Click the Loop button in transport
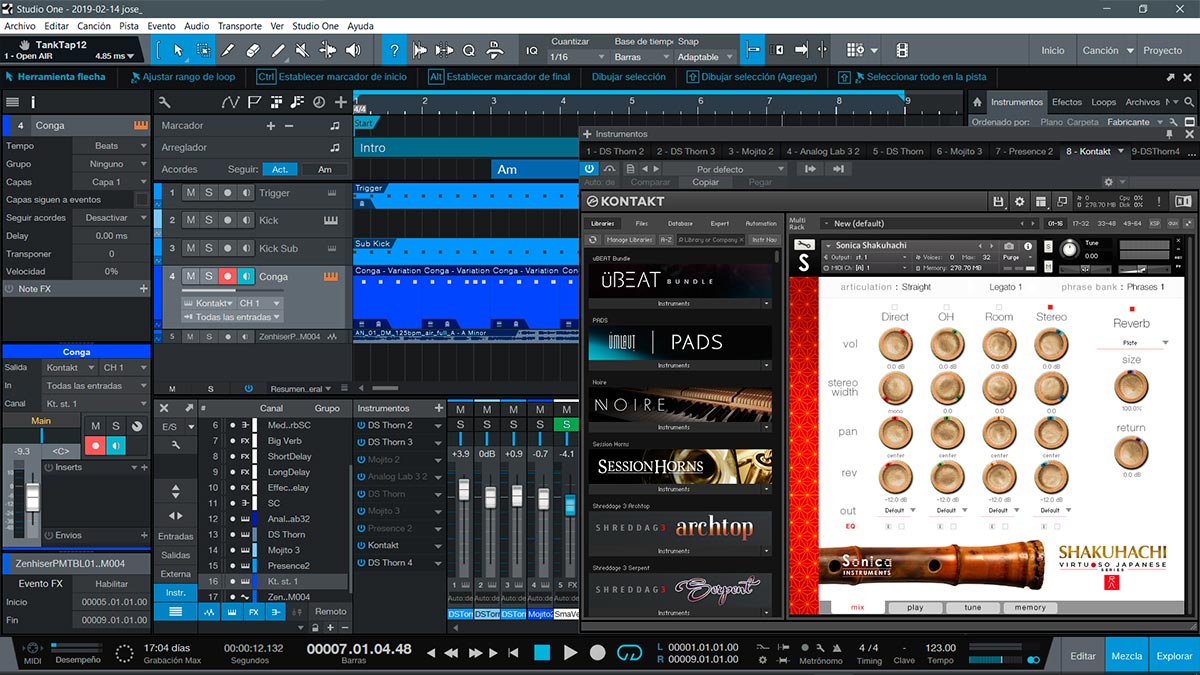Screen dimensions: 1200x675 point(628,652)
